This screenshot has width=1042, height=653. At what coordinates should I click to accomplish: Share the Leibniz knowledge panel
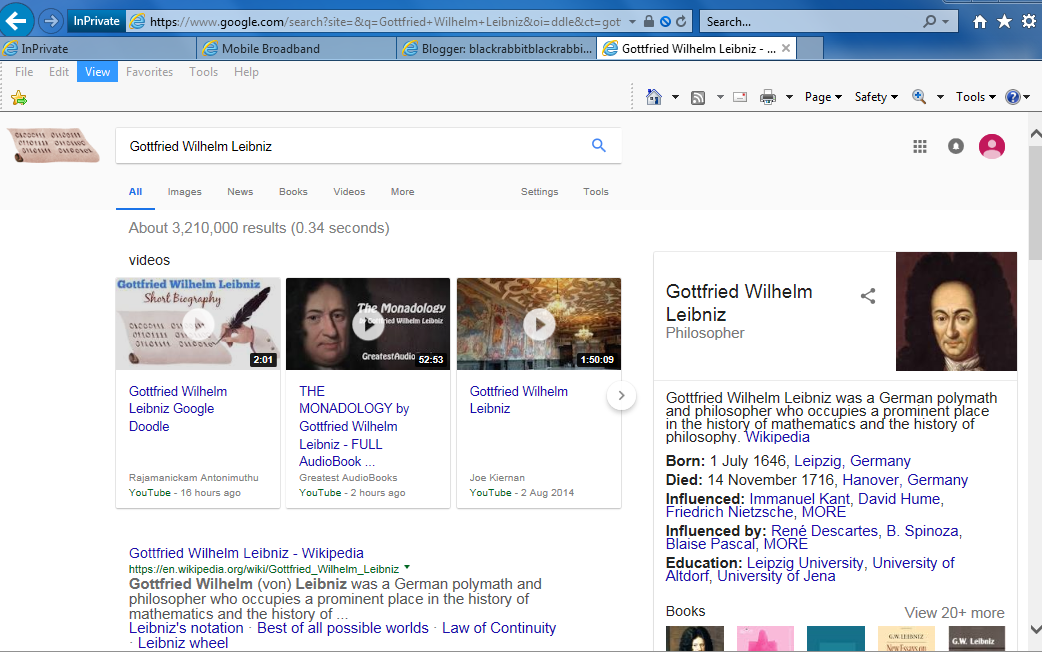tap(868, 296)
